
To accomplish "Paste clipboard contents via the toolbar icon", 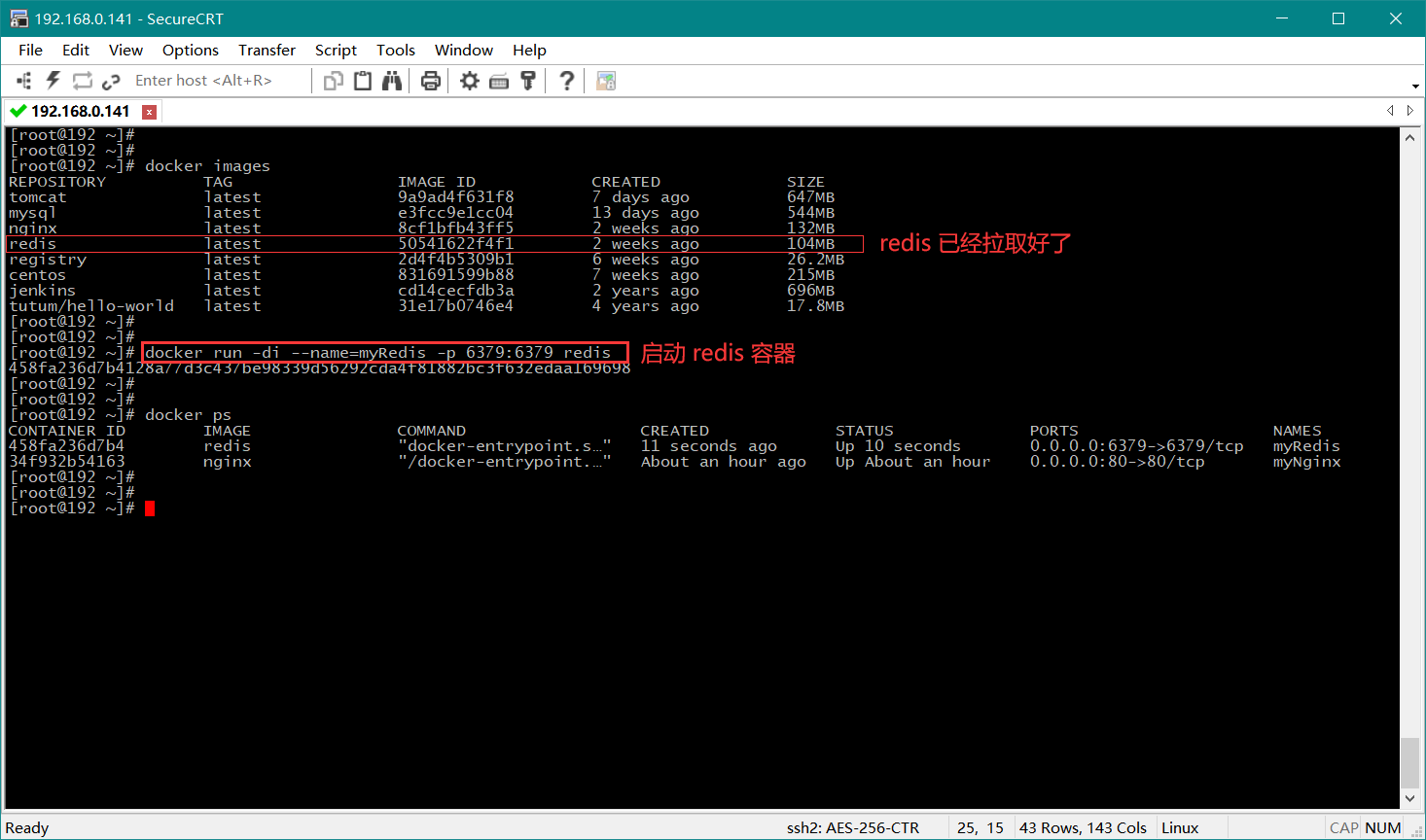I will click(x=363, y=81).
